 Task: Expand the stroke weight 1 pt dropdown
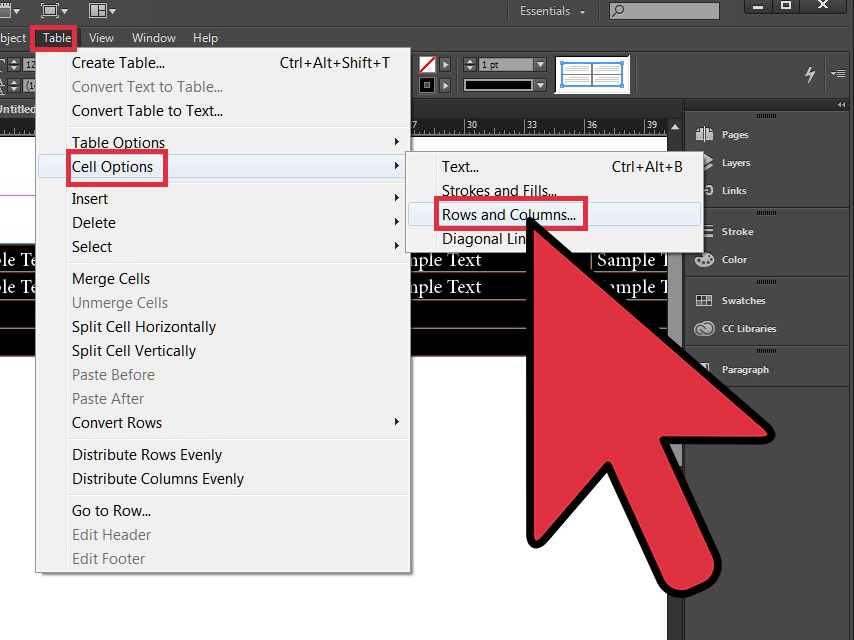(540, 65)
